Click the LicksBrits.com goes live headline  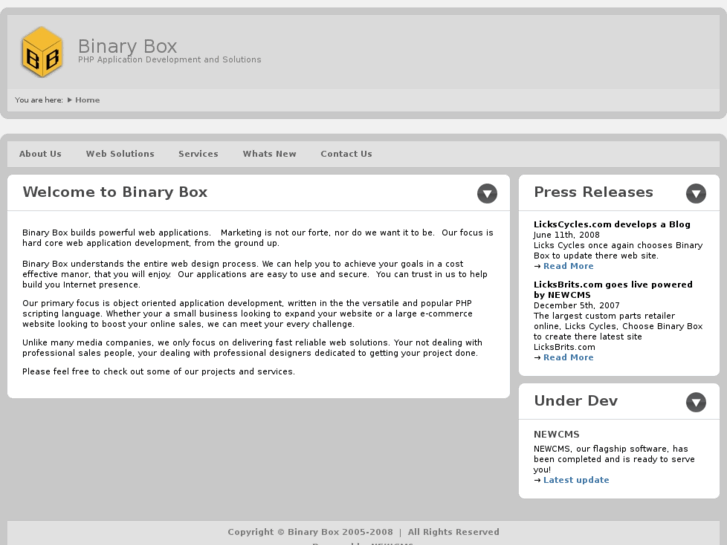[x=613, y=289]
